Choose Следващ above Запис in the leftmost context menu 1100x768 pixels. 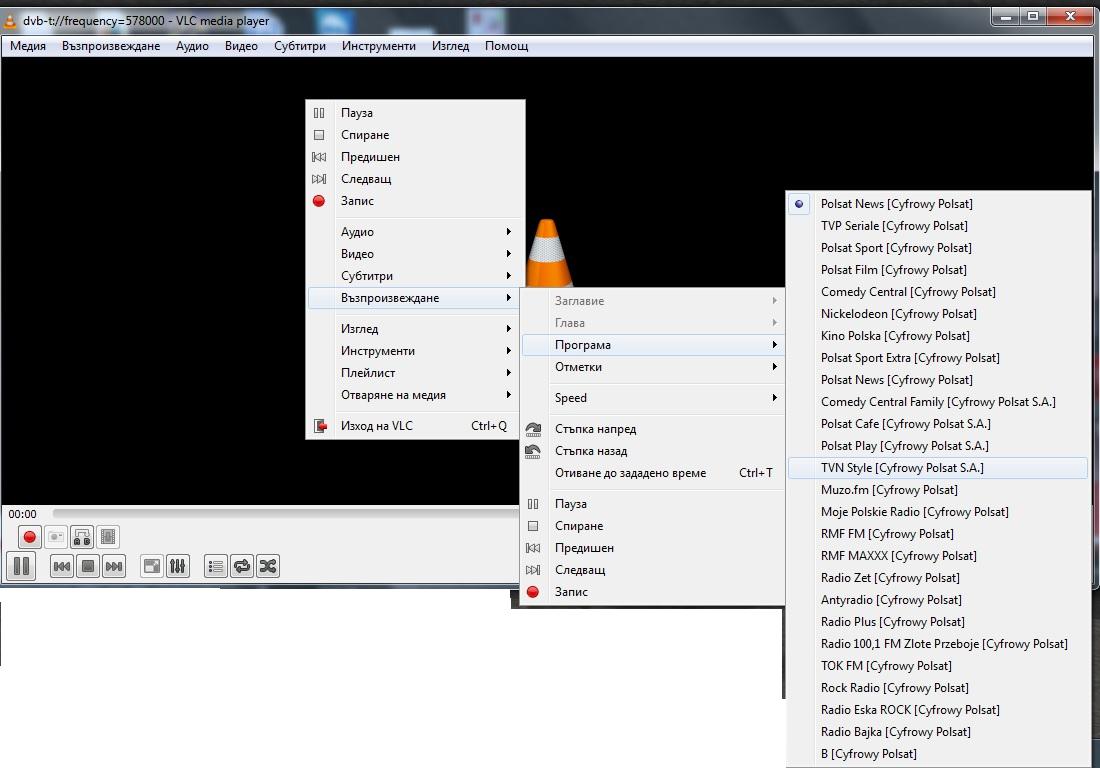click(x=415, y=179)
